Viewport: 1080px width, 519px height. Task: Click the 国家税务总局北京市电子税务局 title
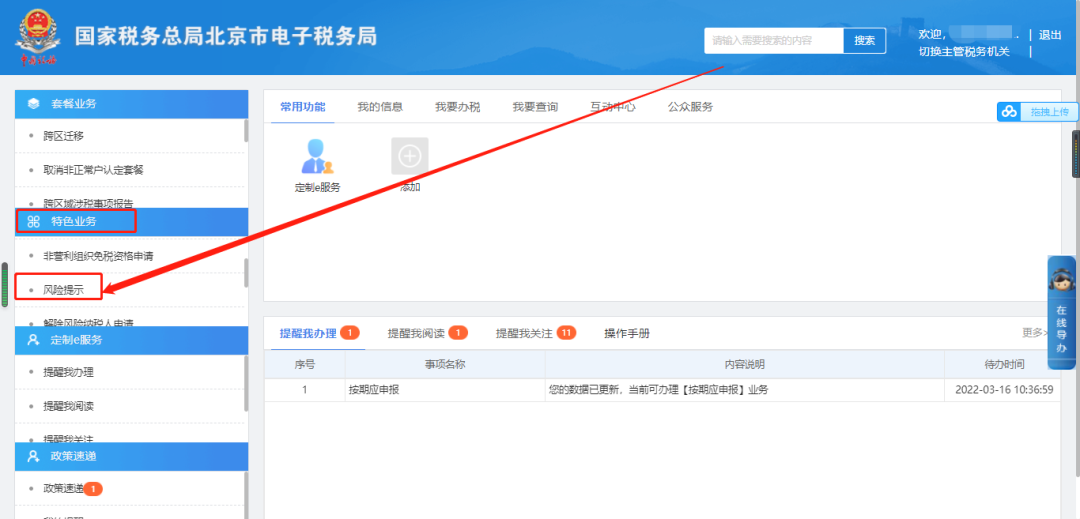tap(227, 36)
